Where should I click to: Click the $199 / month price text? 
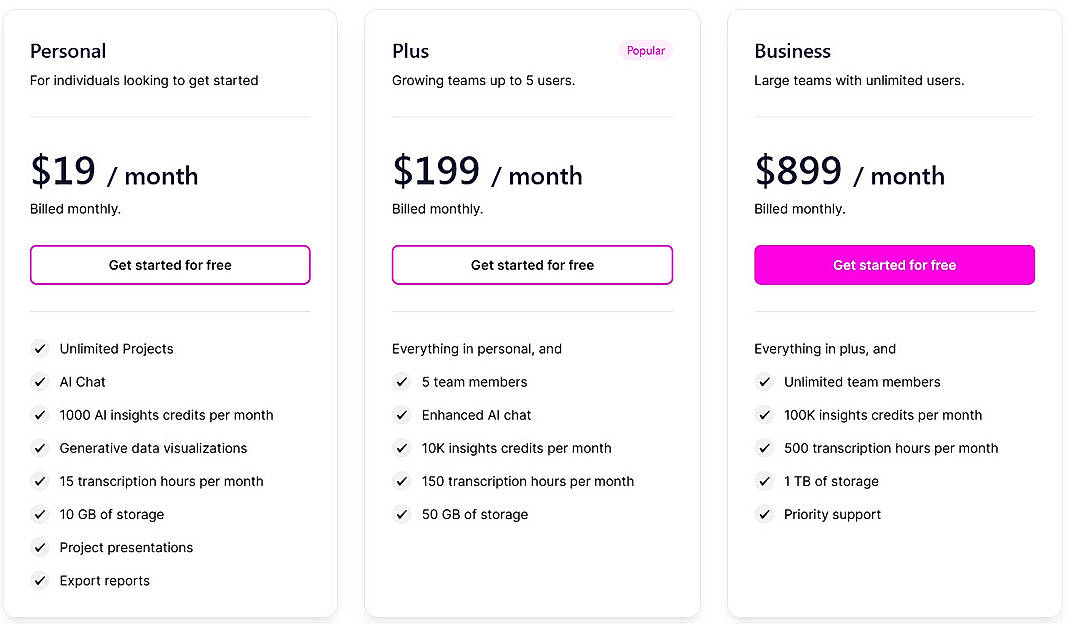point(487,173)
